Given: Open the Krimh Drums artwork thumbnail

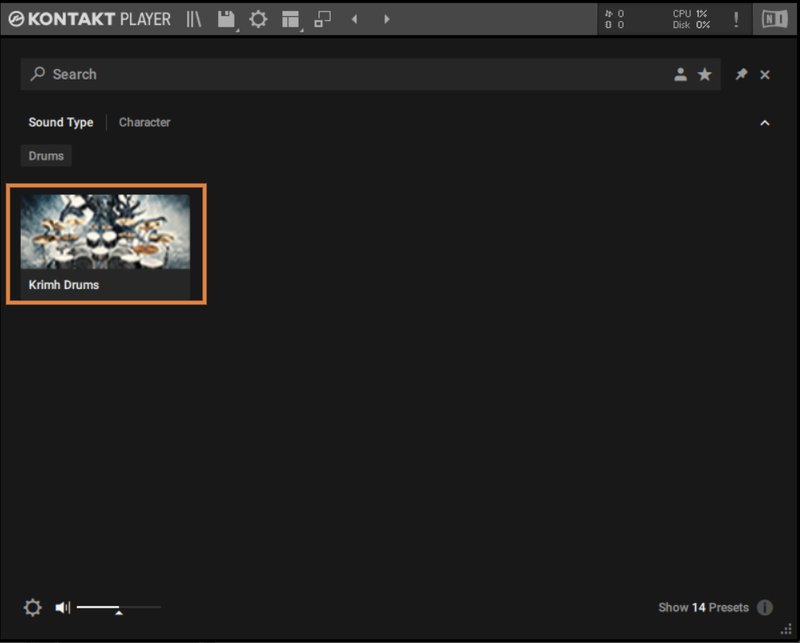Looking at the screenshot, I should tap(105, 232).
